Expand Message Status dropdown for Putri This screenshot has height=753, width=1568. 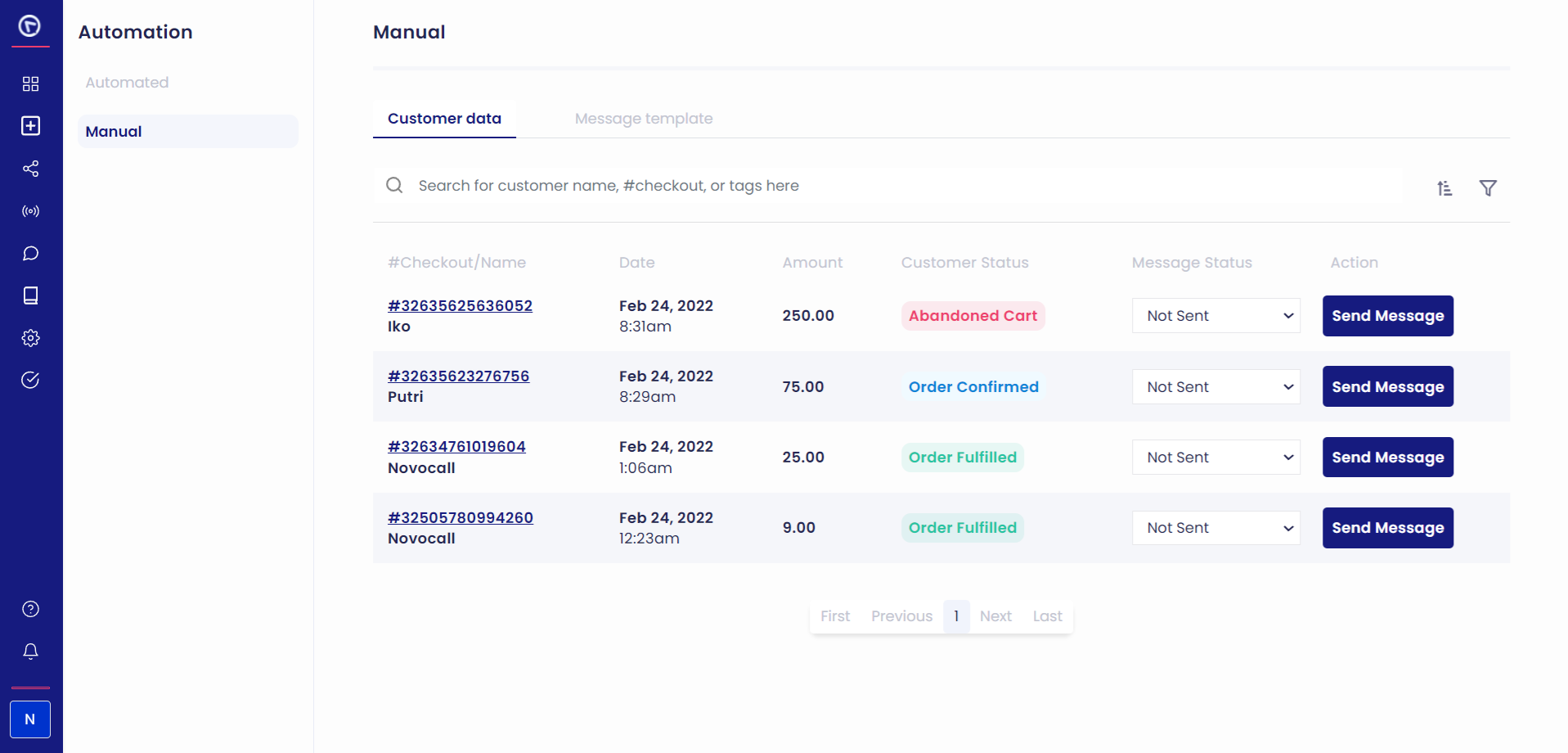pos(1216,386)
